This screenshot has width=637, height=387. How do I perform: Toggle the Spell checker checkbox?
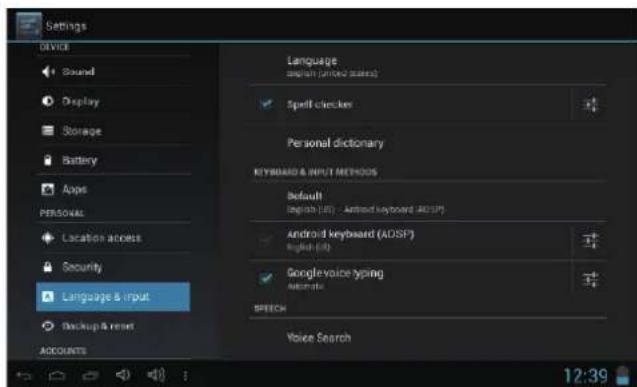point(266,104)
